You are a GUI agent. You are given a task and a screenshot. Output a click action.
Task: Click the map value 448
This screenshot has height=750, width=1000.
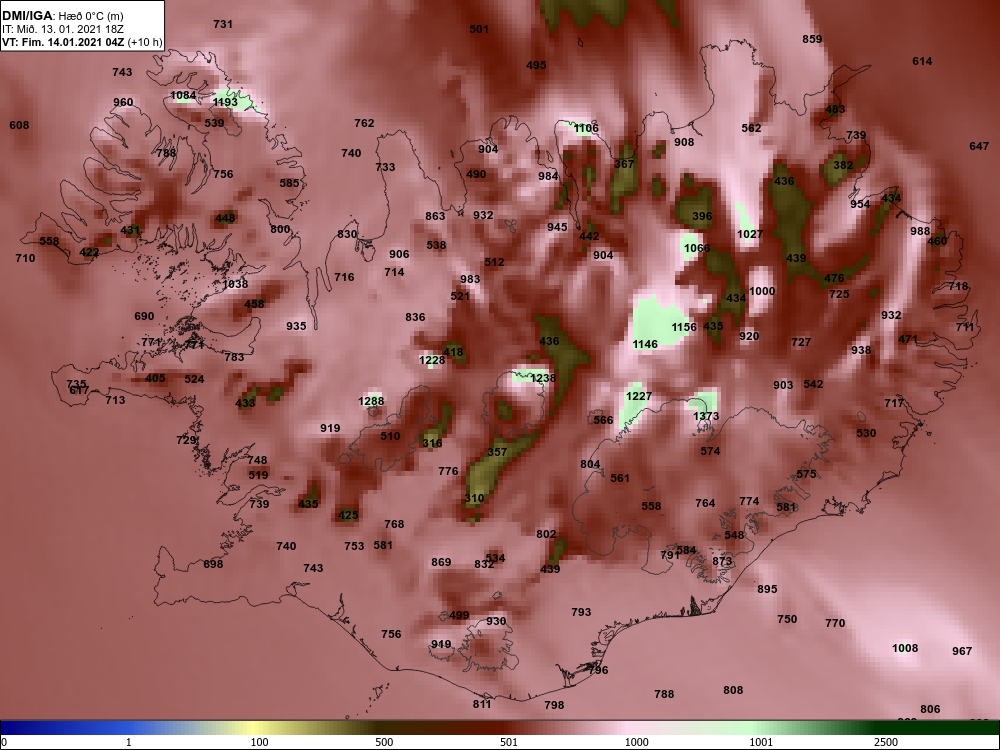pyautogui.click(x=225, y=218)
